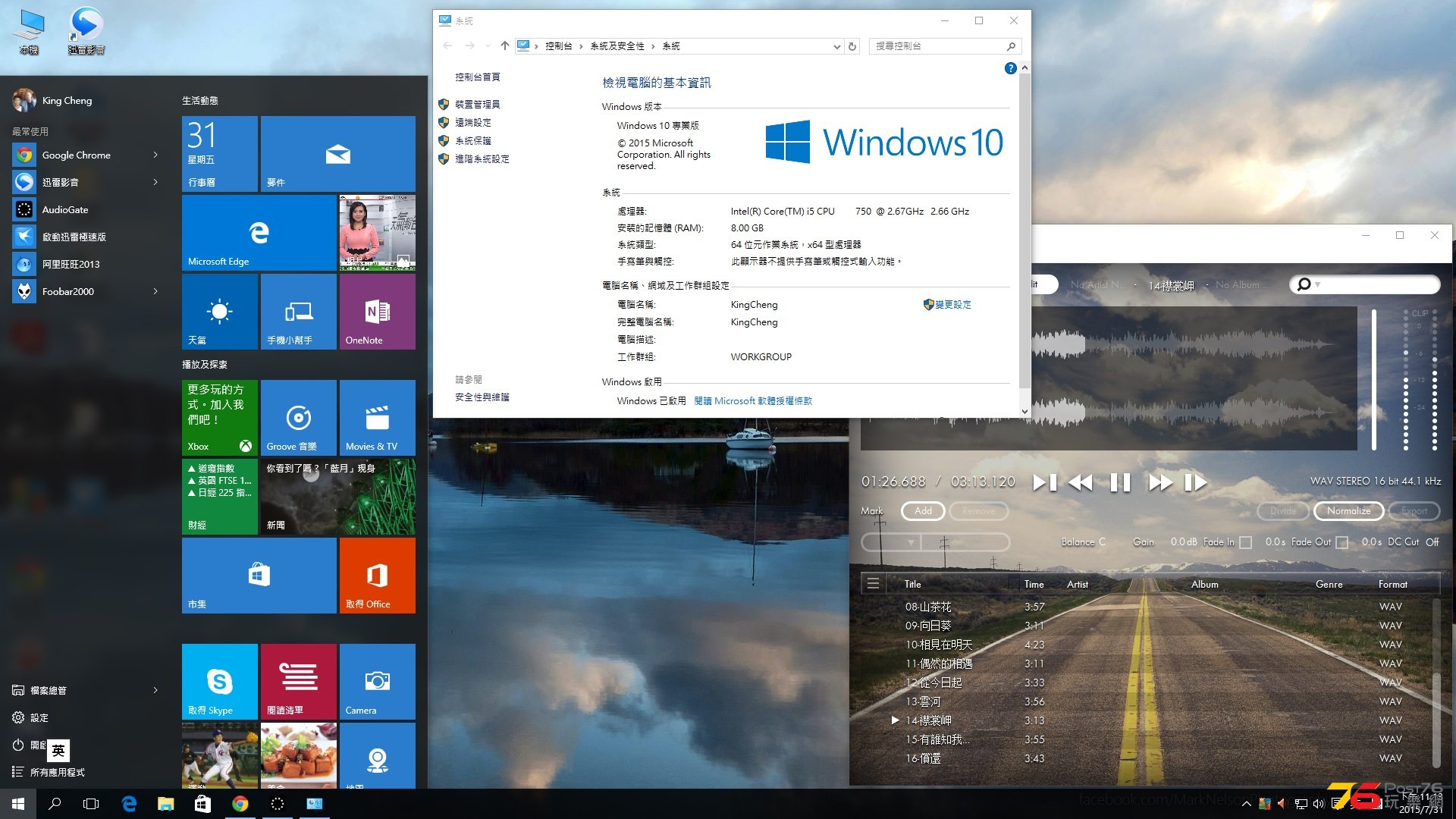Pause playback in AudioGate
This screenshot has height=819, width=1456.
click(1120, 482)
